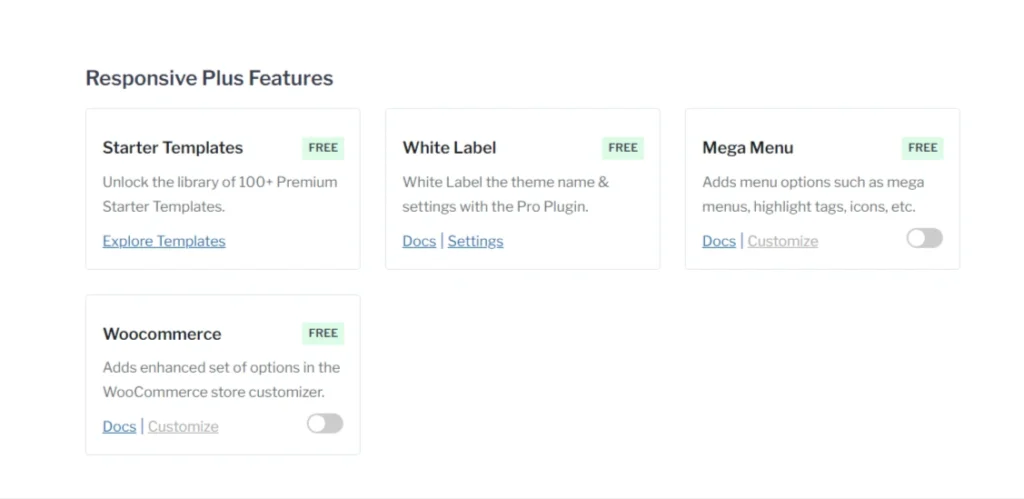Click the Responsive Plus Features heading

tap(209, 78)
